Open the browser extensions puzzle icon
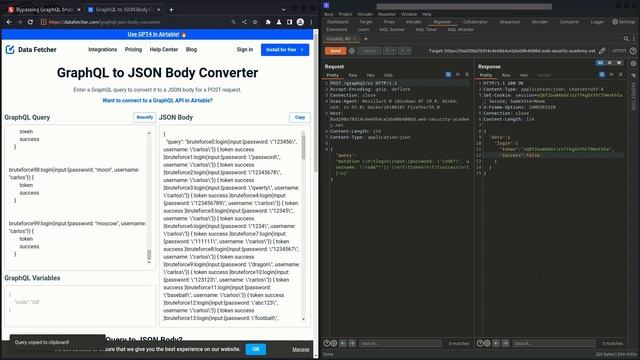This screenshot has width=640, height=360. tap(268, 22)
